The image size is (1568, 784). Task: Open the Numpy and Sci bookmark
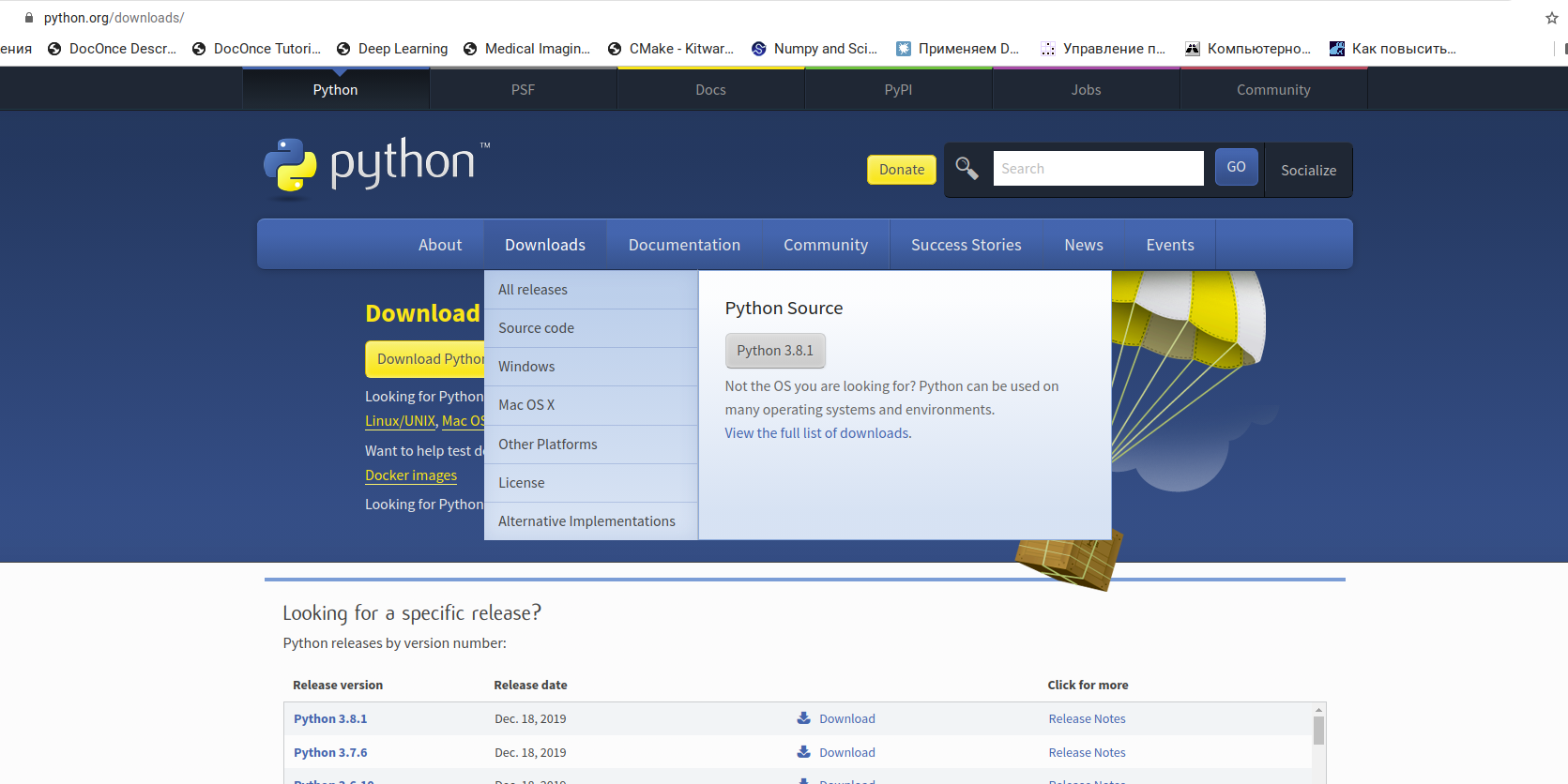click(x=814, y=49)
